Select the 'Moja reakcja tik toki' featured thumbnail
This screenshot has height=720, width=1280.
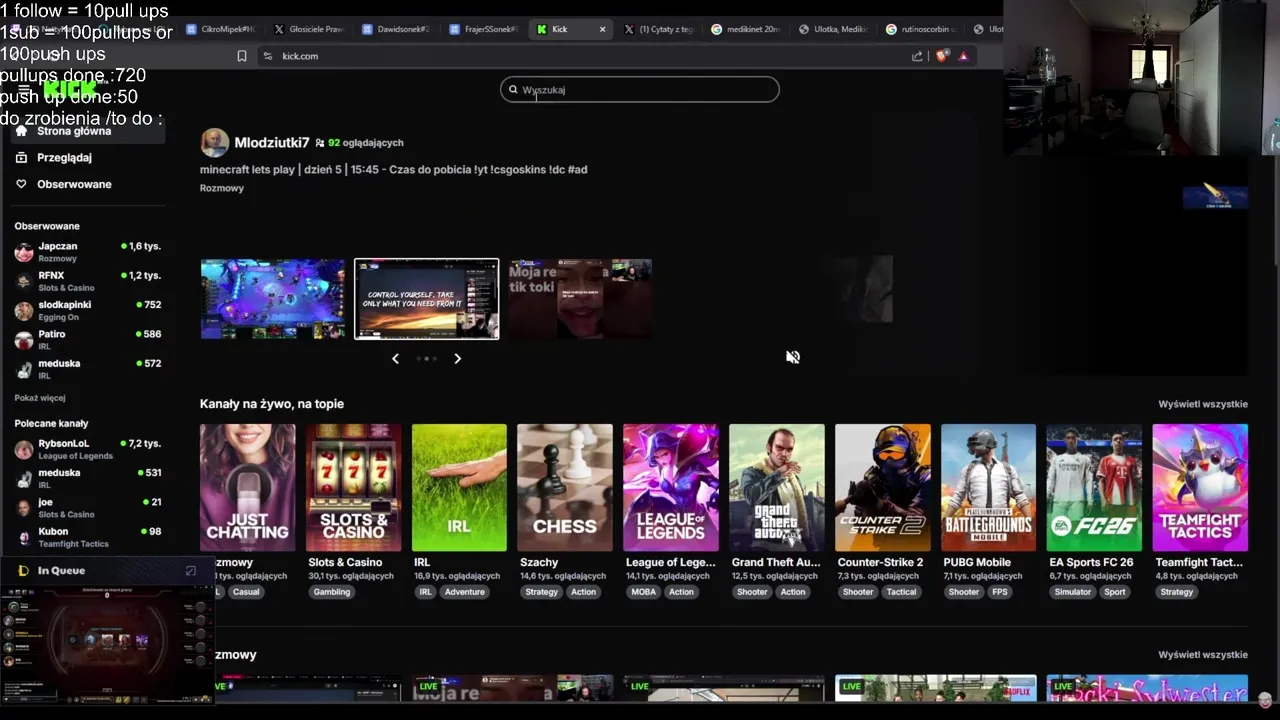tap(580, 299)
